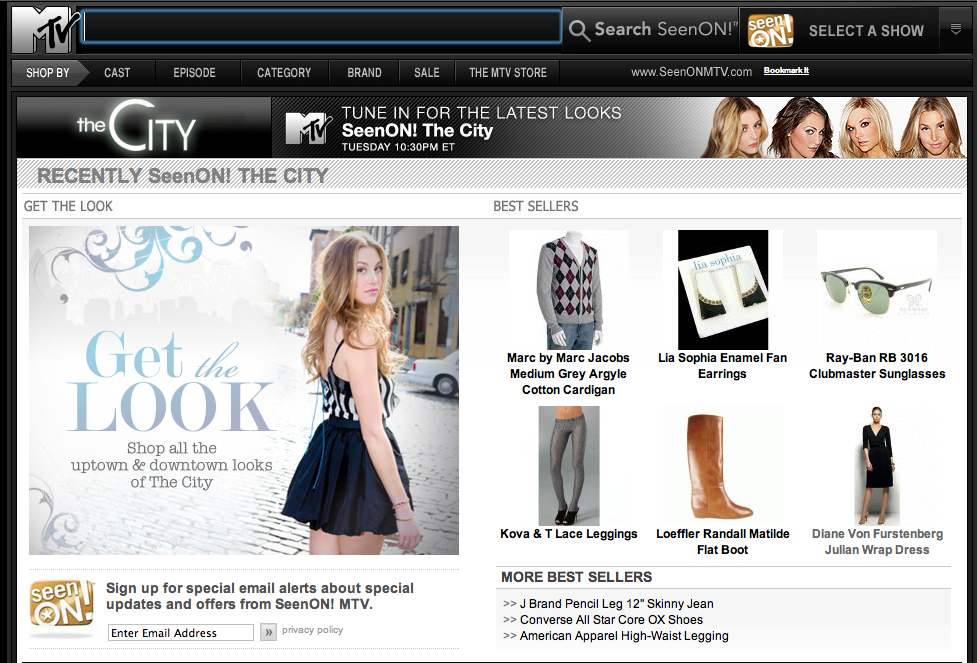Click the SeenON! logo beside email signup
Image resolution: width=977 pixels, height=663 pixels.
[x=62, y=604]
